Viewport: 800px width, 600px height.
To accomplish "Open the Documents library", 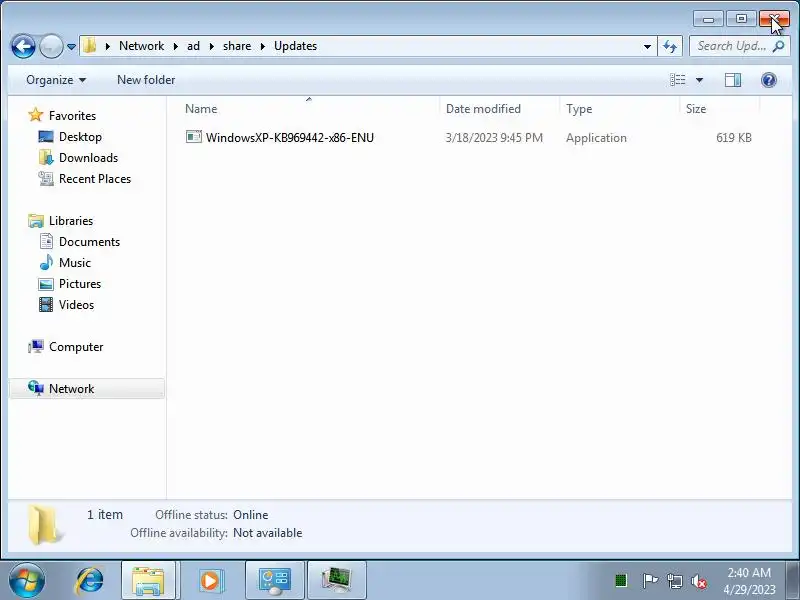I will [x=89, y=241].
